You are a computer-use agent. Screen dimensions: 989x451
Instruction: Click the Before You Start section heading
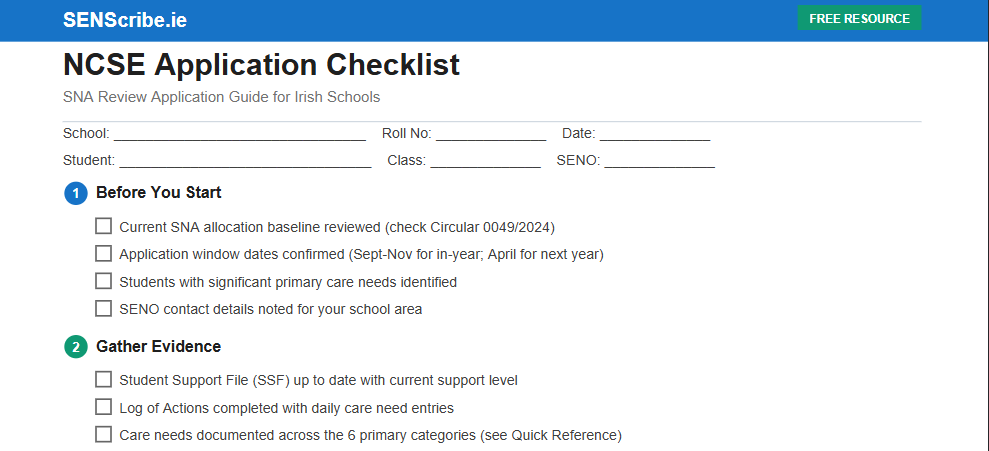coord(158,193)
